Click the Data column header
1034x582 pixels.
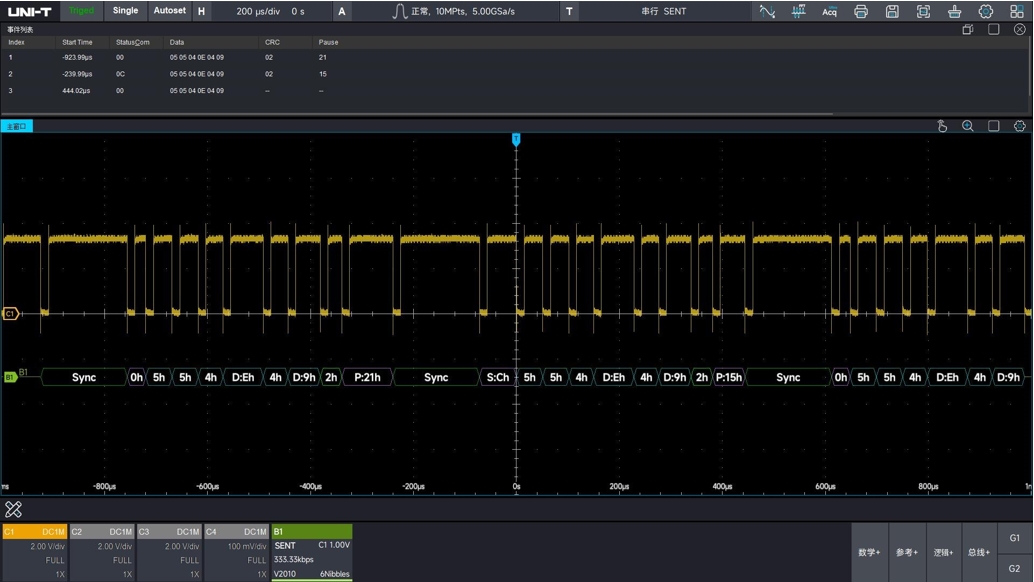click(x=177, y=42)
